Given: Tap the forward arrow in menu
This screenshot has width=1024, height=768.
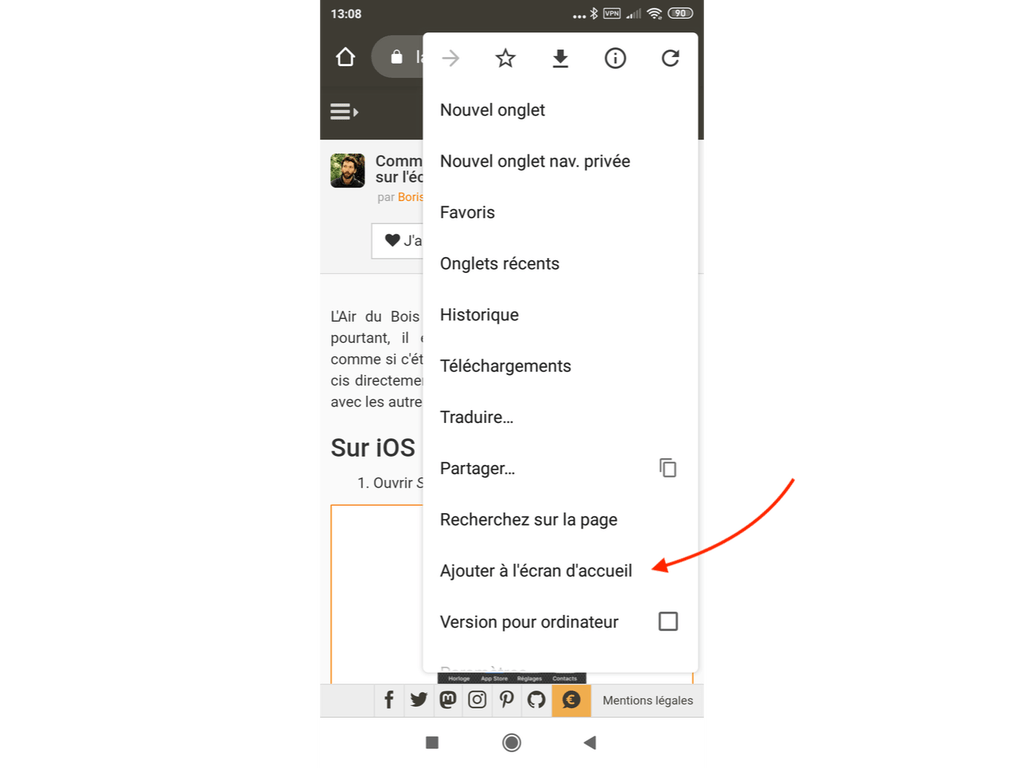Looking at the screenshot, I should pyautogui.click(x=451, y=58).
